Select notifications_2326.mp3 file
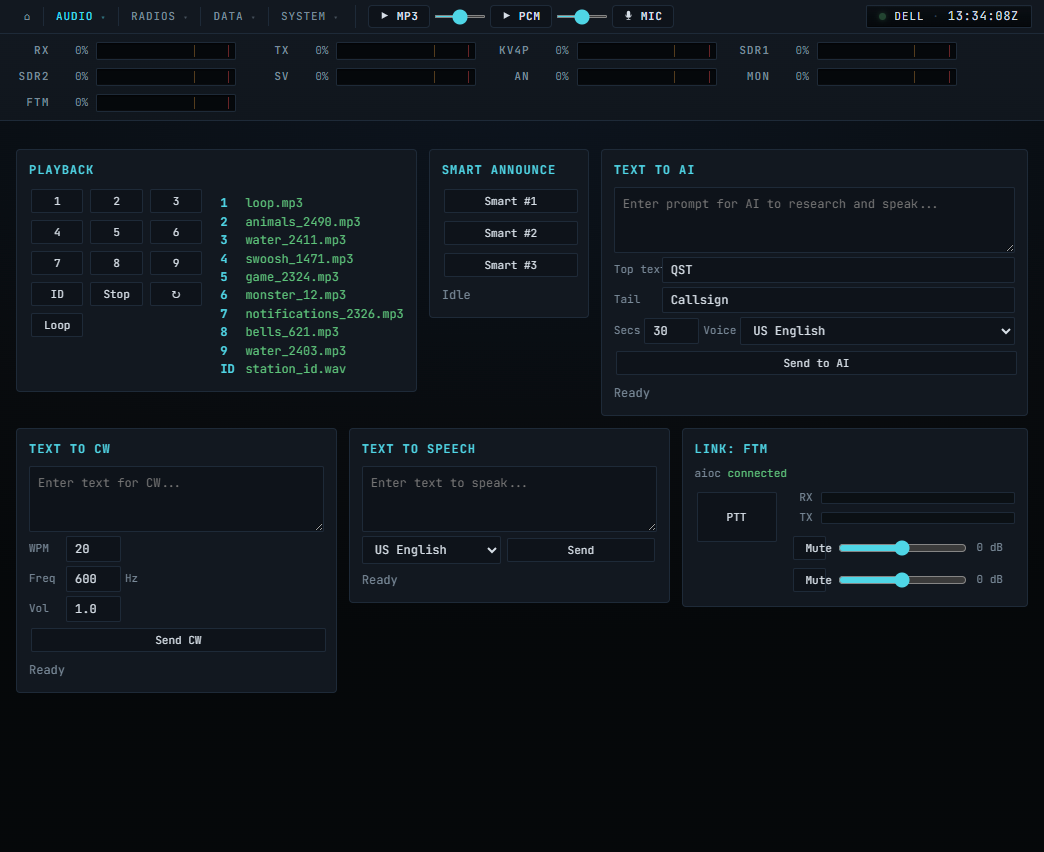 pos(324,314)
